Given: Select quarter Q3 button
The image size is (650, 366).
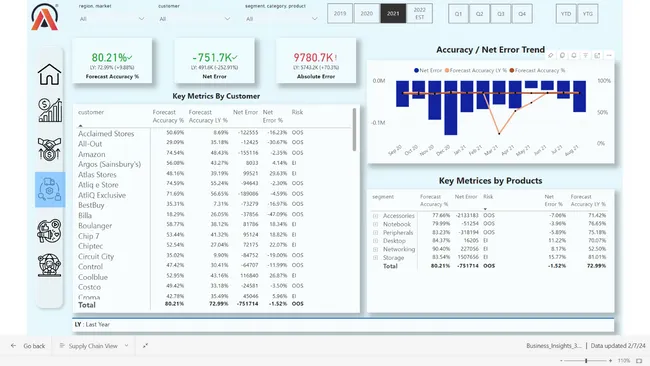Looking at the screenshot, I should point(501,14).
